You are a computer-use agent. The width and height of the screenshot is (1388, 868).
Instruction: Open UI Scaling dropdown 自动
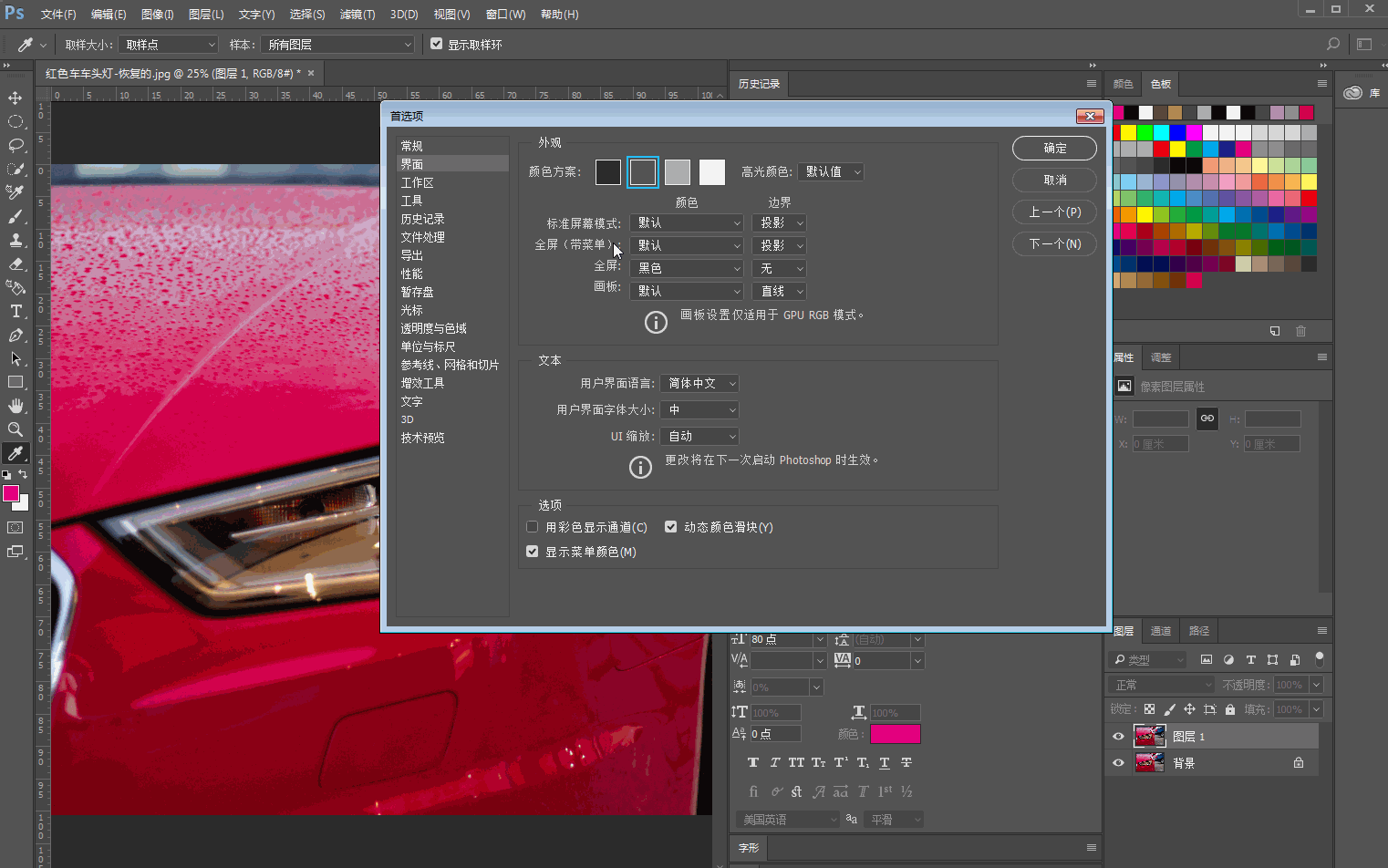pos(699,436)
